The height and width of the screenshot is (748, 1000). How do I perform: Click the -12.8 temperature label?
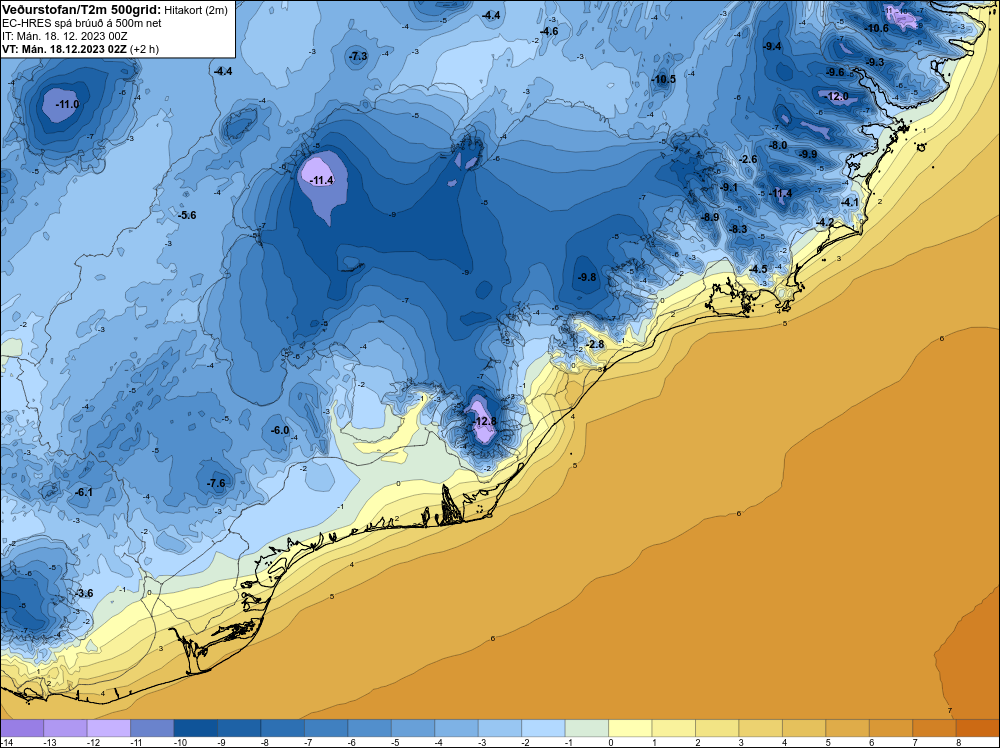point(484,421)
